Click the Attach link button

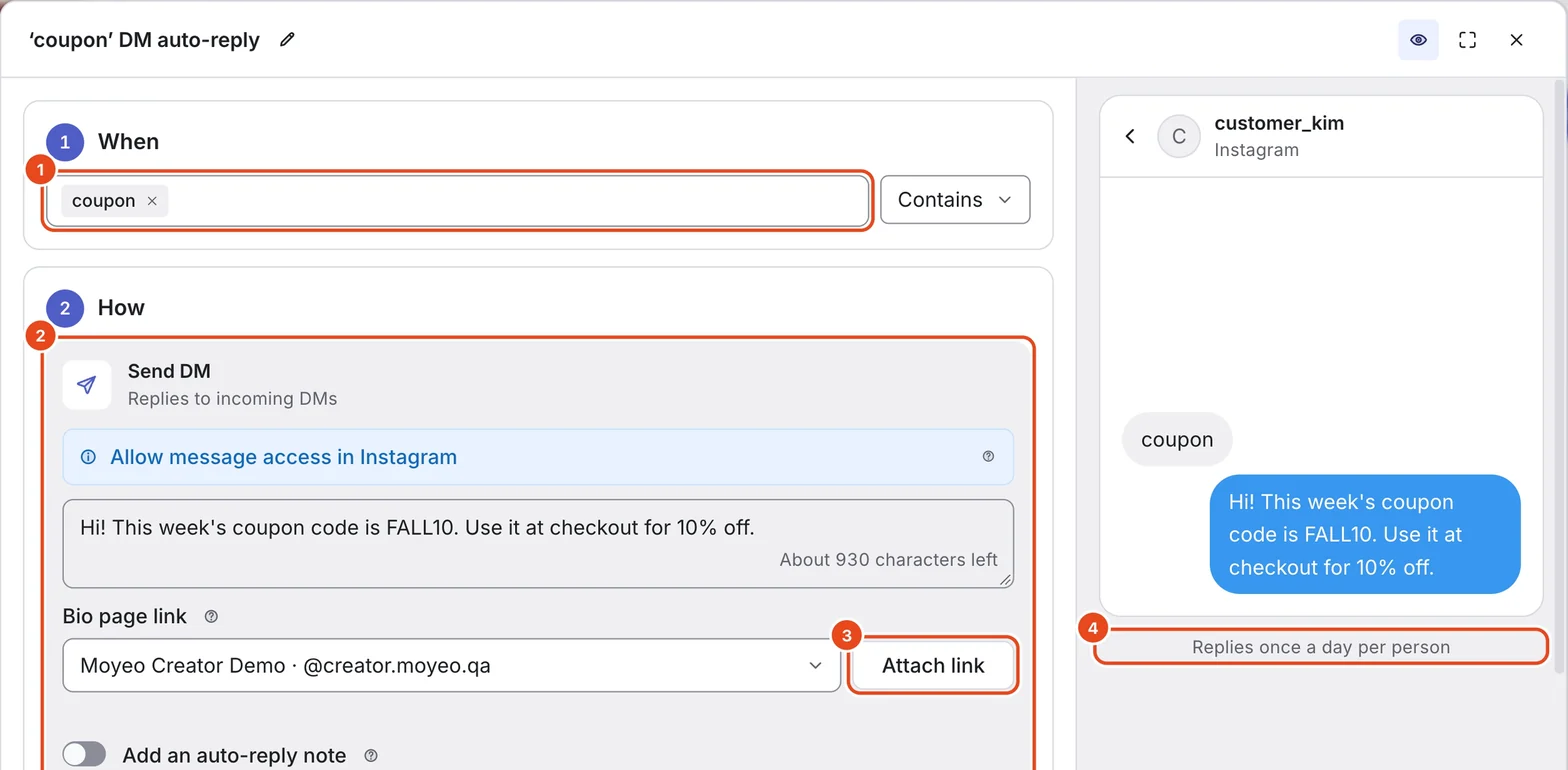pyautogui.click(x=933, y=666)
